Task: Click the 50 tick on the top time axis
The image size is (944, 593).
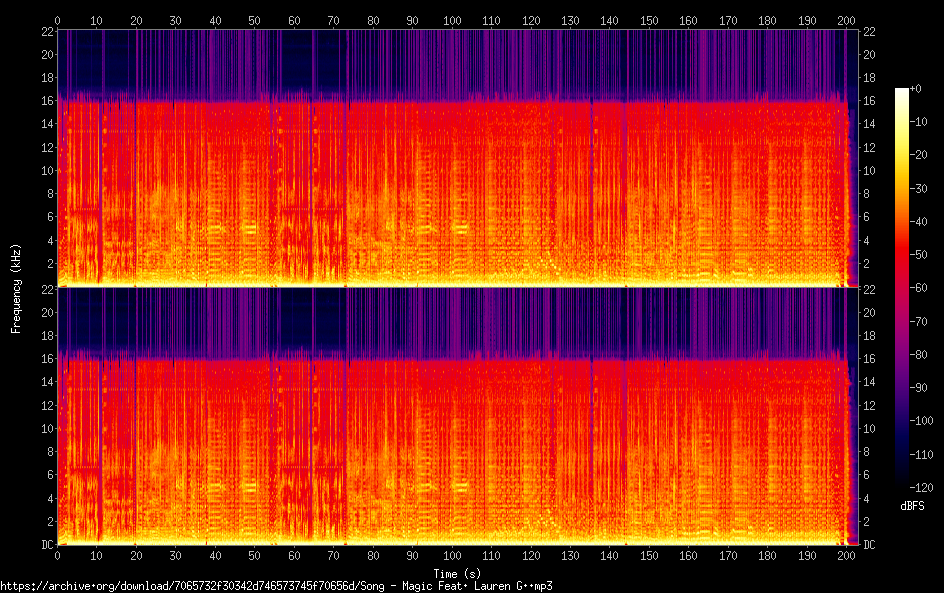Action: [255, 20]
